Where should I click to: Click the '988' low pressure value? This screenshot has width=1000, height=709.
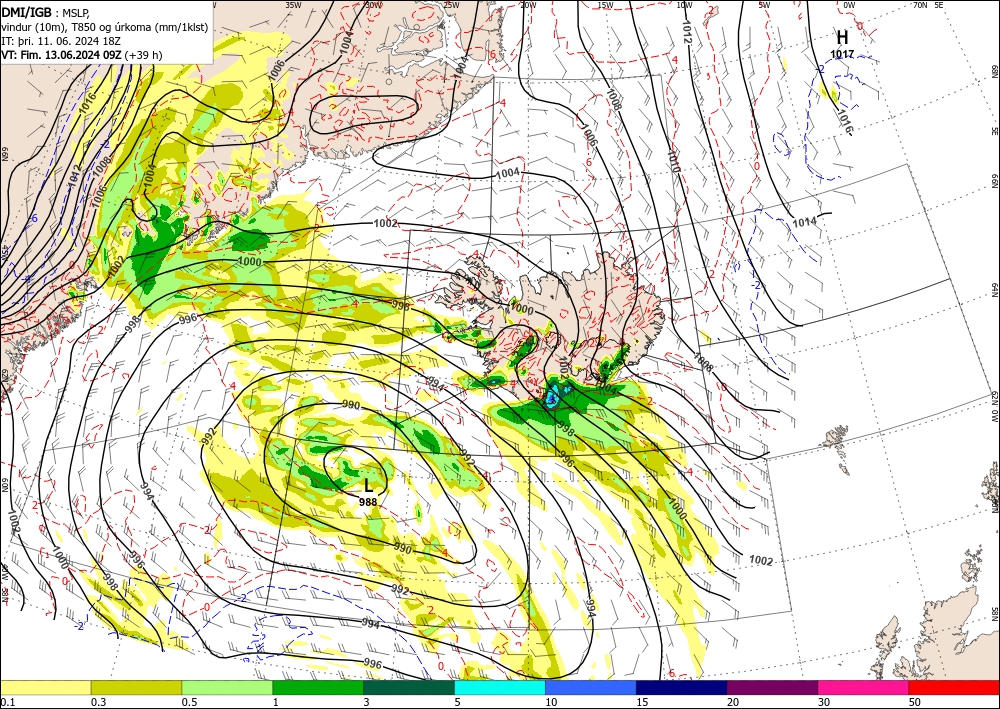coord(368,502)
